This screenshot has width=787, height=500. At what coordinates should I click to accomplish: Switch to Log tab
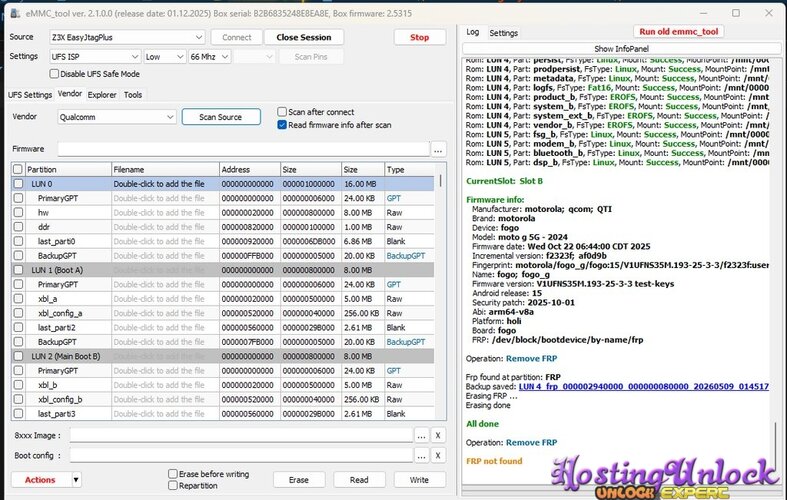click(x=472, y=32)
